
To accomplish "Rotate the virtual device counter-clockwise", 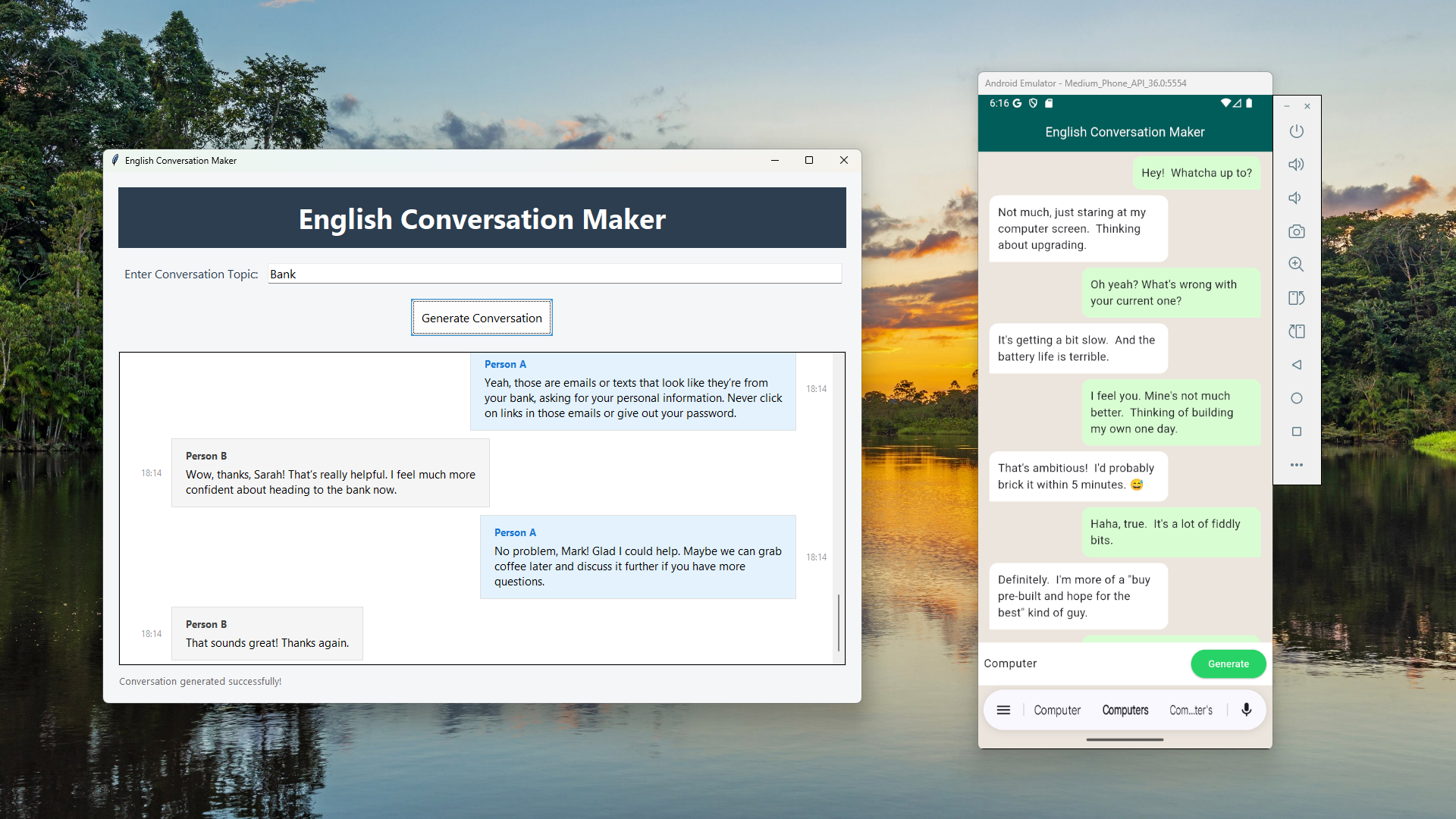I will coord(1297,298).
